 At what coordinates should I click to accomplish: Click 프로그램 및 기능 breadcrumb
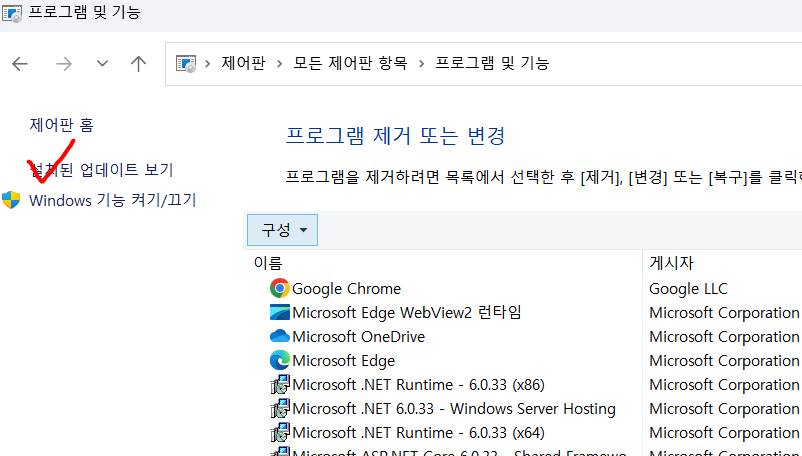(x=492, y=63)
